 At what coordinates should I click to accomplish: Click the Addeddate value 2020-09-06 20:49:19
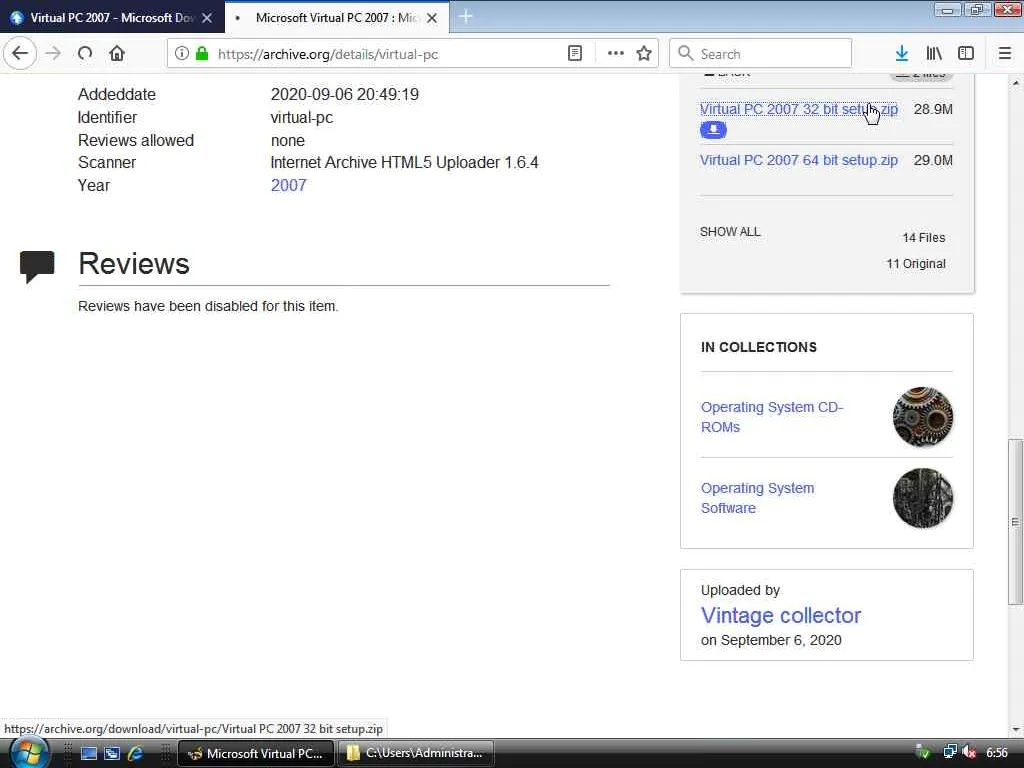(345, 95)
